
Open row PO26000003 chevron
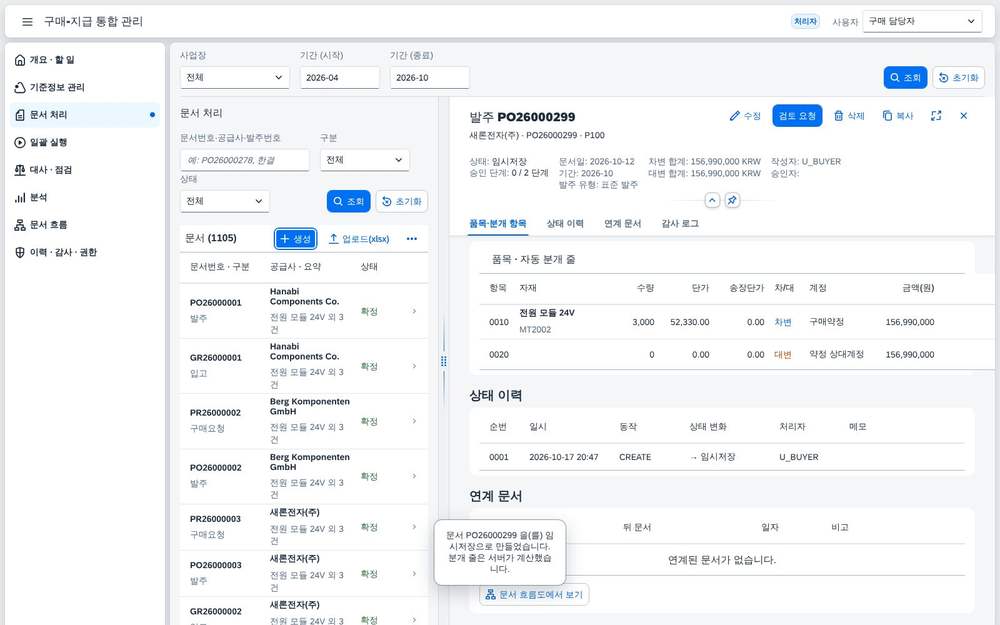coord(415,573)
